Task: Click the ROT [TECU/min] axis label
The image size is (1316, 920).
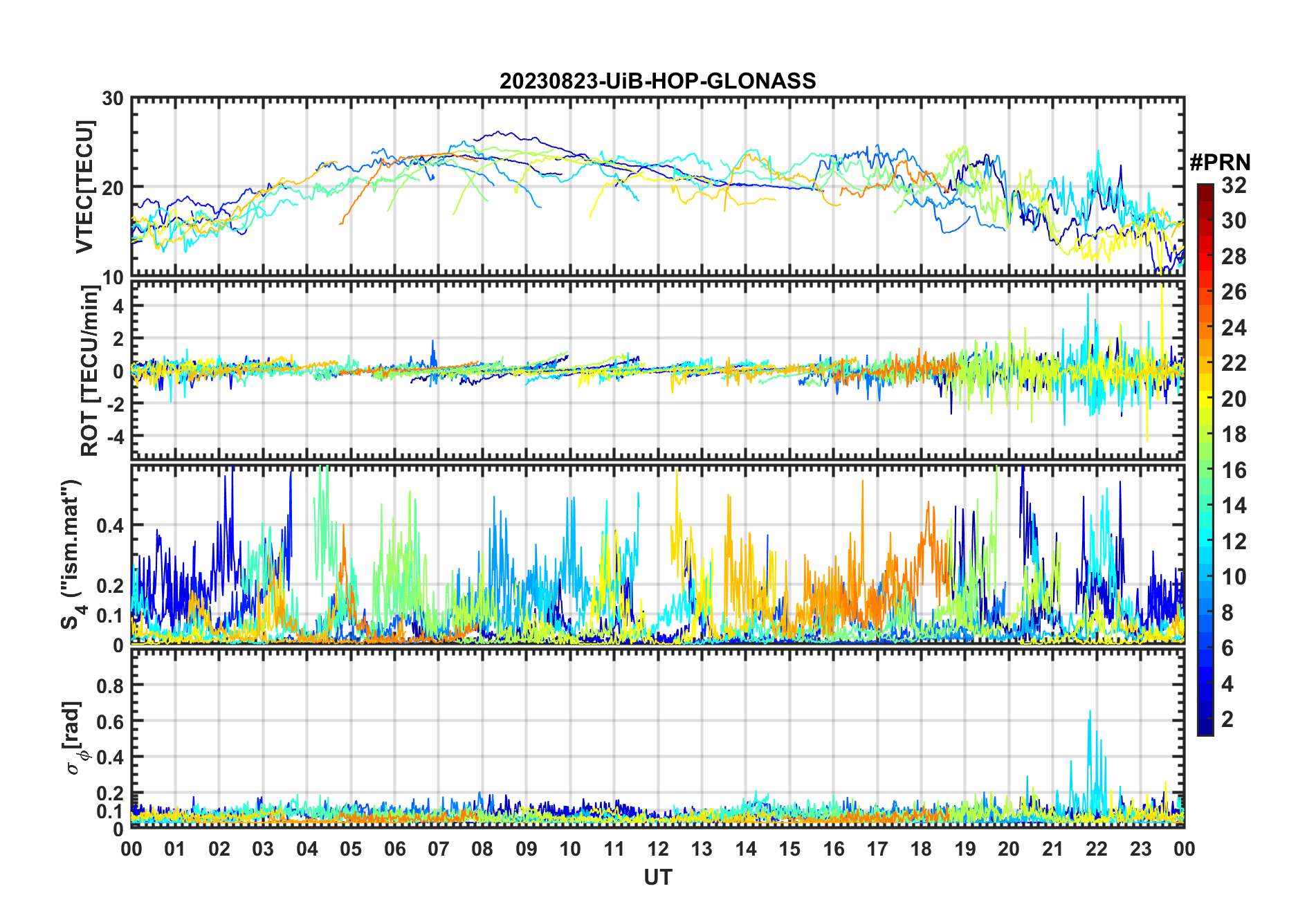Action: click(90, 371)
